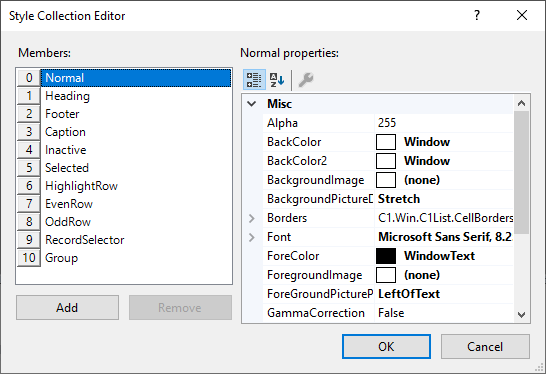Click the BackColor white swatch
Screen dimensions: 546x374
[x=386, y=142]
